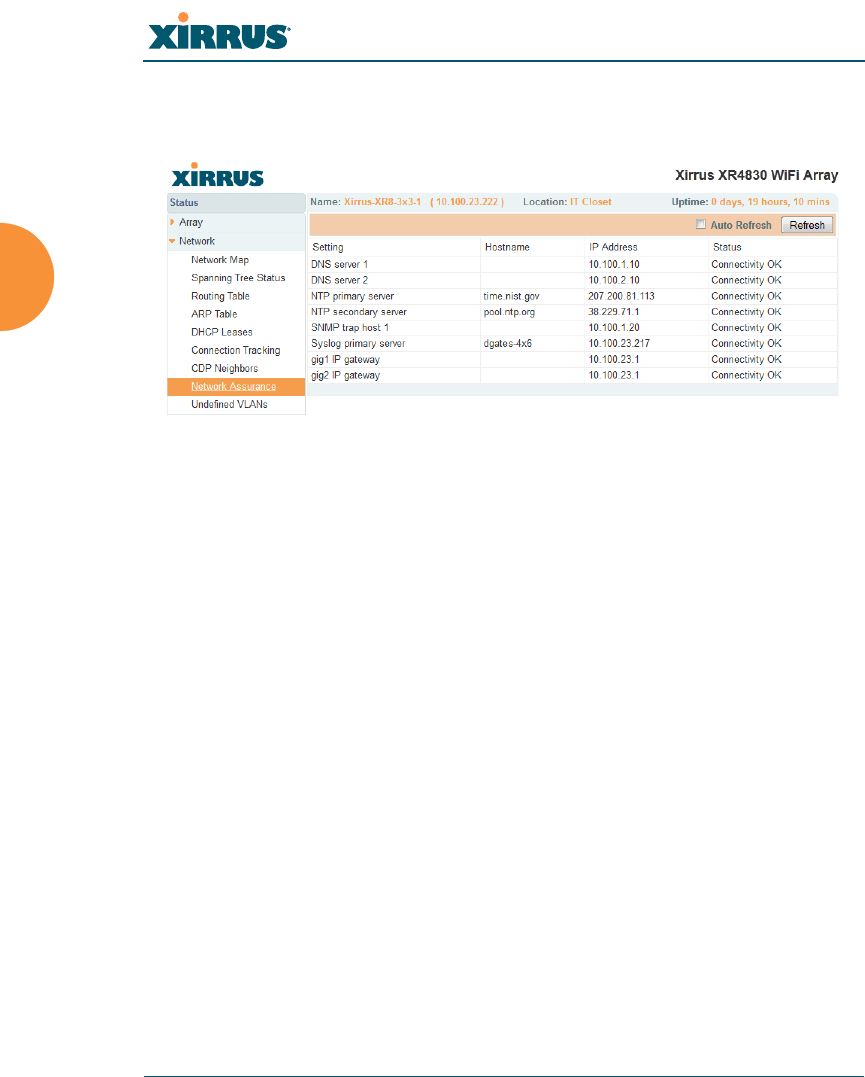This screenshot has height=1077, width=865.
Task: Click IP address 38.229.71.1
Action: coord(614,312)
